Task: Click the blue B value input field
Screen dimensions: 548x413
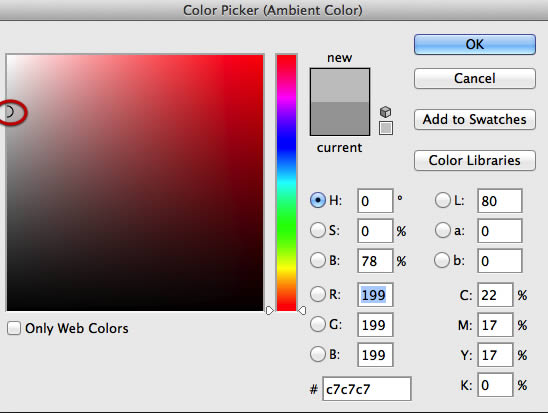Action: (375, 355)
